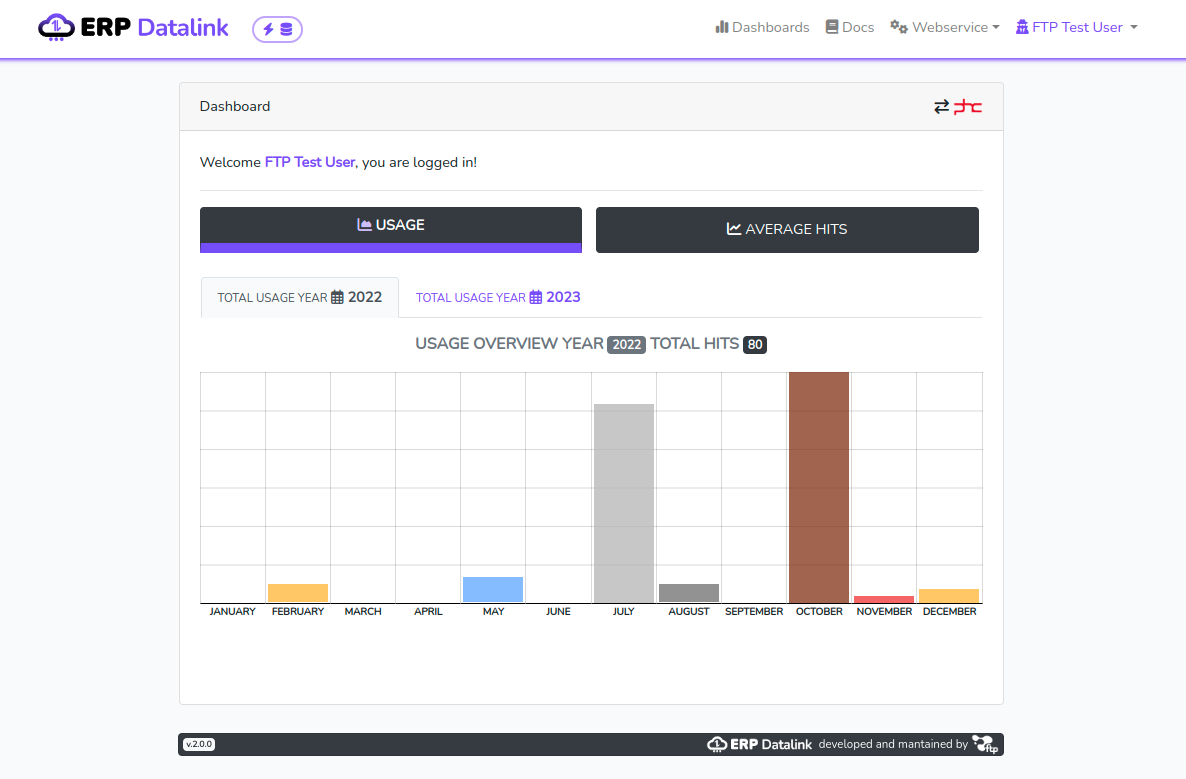Click the FTP Test User welcome link
Screen dimensions: 1186x779
[309, 162]
